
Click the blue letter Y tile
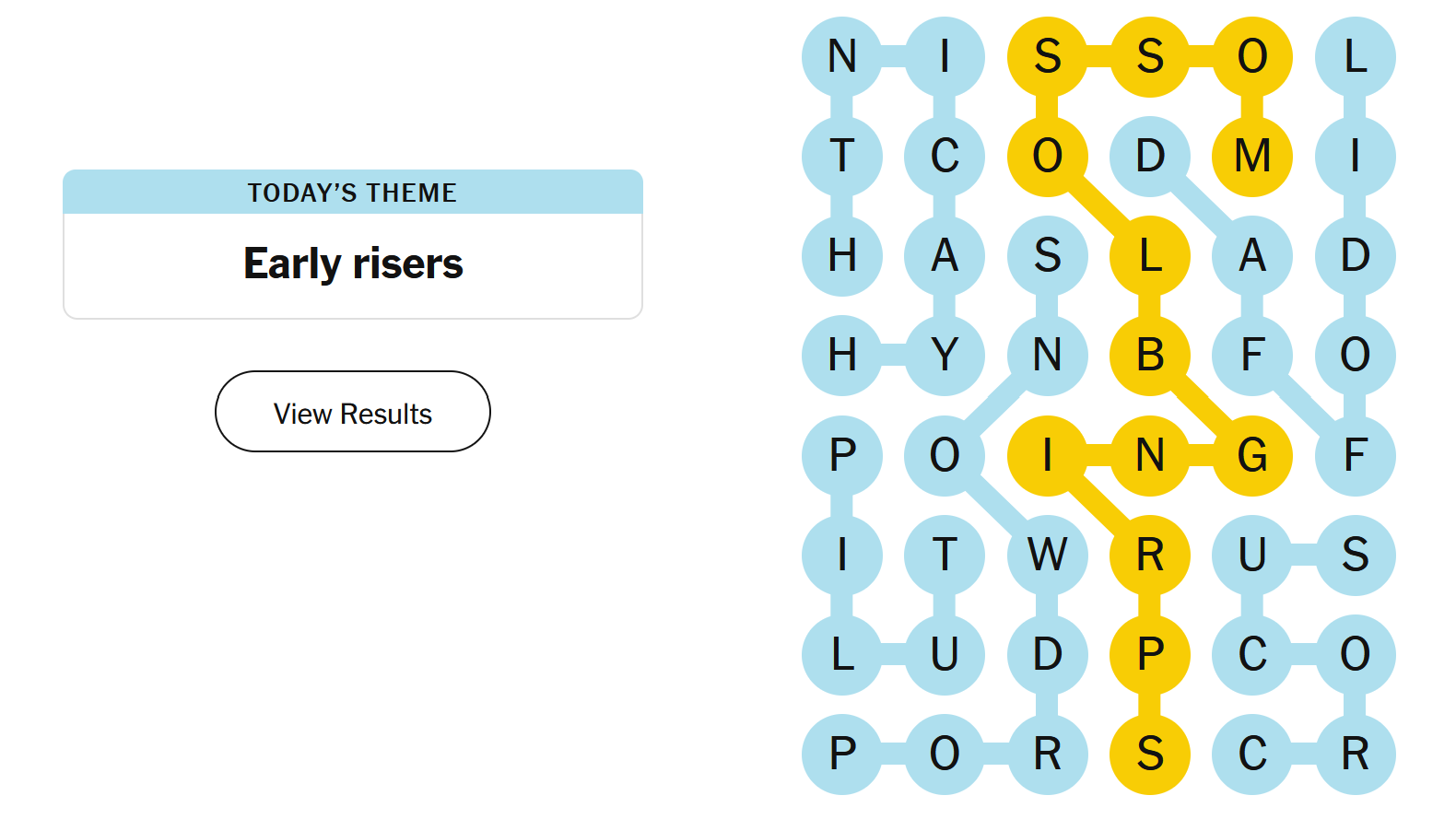tap(945, 355)
